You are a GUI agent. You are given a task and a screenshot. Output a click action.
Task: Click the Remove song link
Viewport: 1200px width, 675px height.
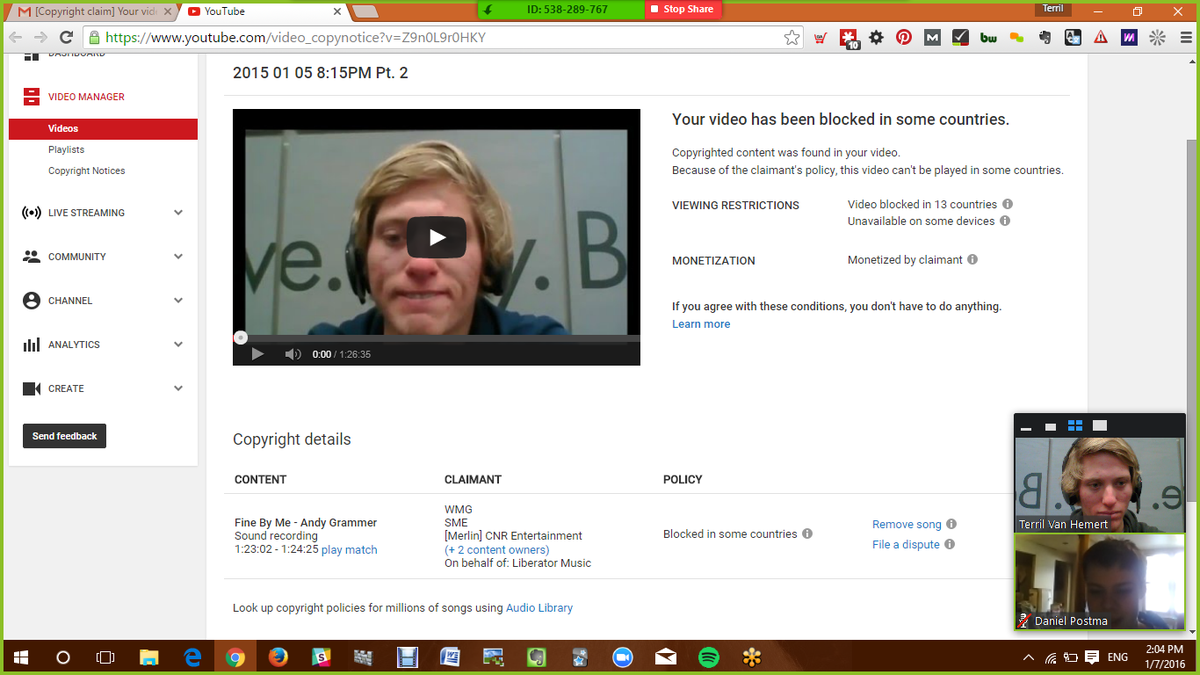coord(907,524)
